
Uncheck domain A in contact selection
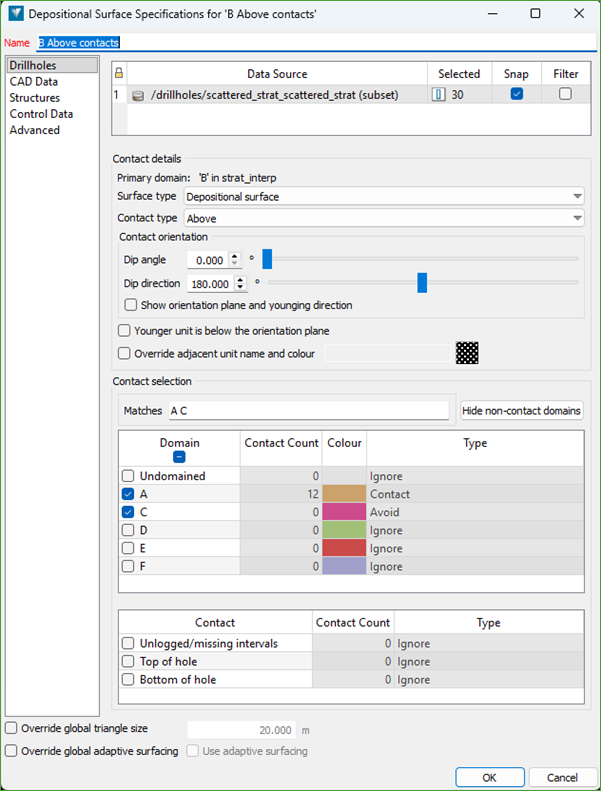tap(127, 494)
